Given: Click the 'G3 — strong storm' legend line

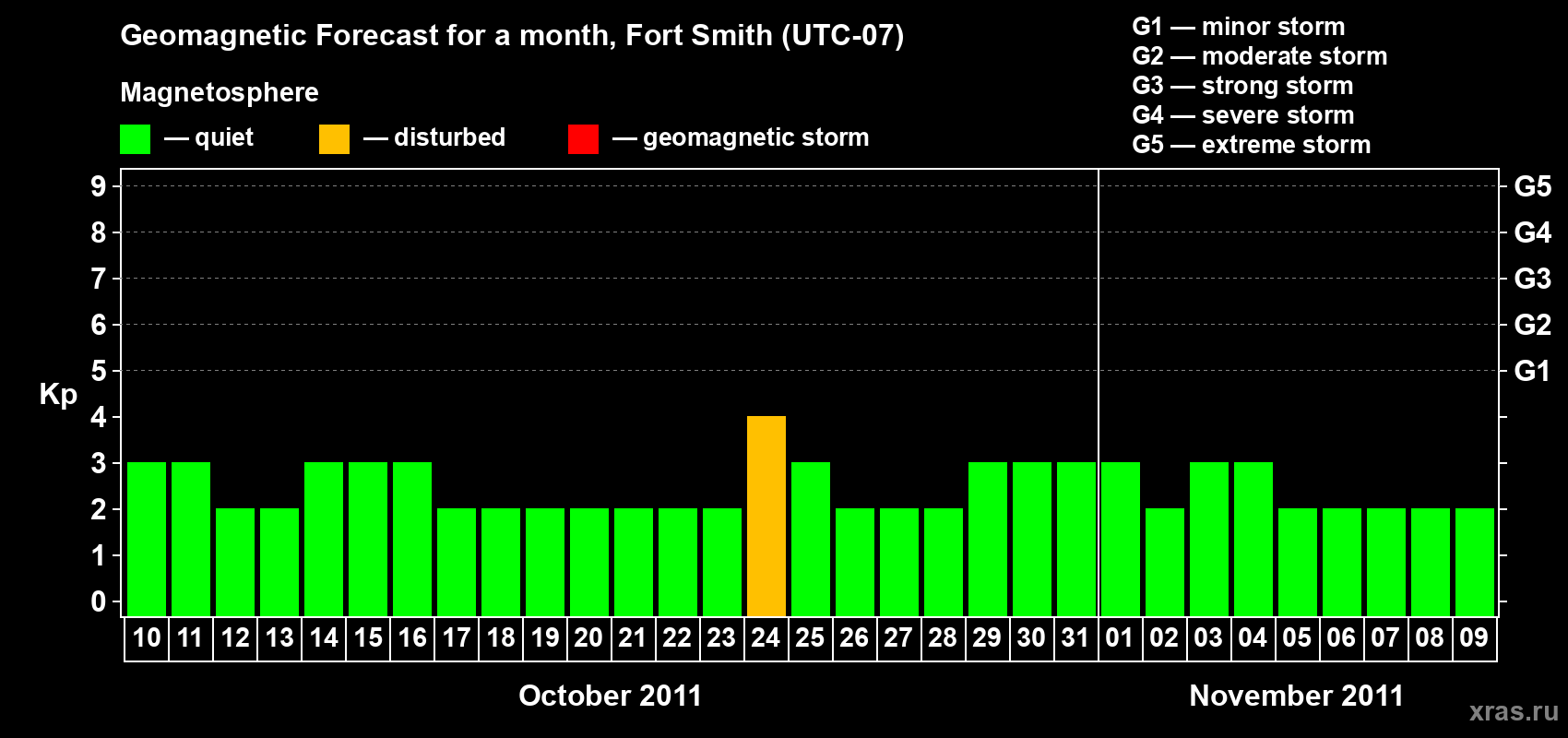Looking at the screenshot, I should pyautogui.click(x=1242, y=86).
